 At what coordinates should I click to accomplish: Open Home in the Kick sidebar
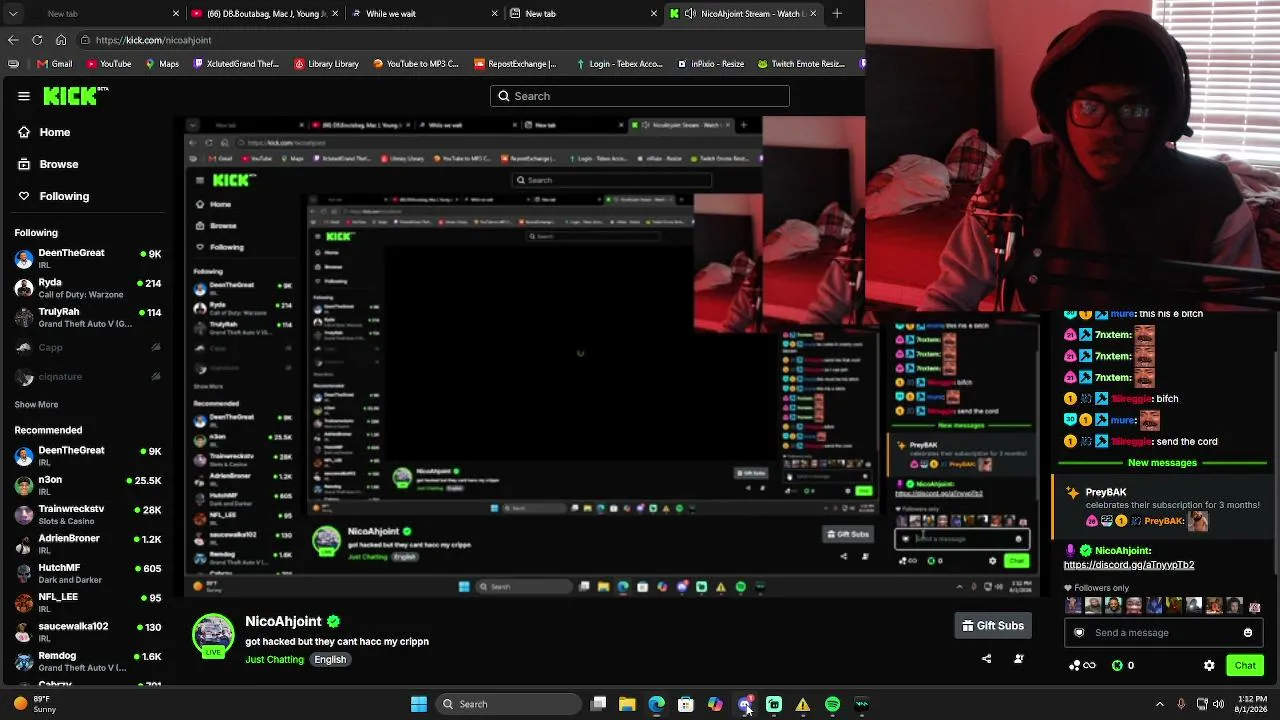click(55, 132)
